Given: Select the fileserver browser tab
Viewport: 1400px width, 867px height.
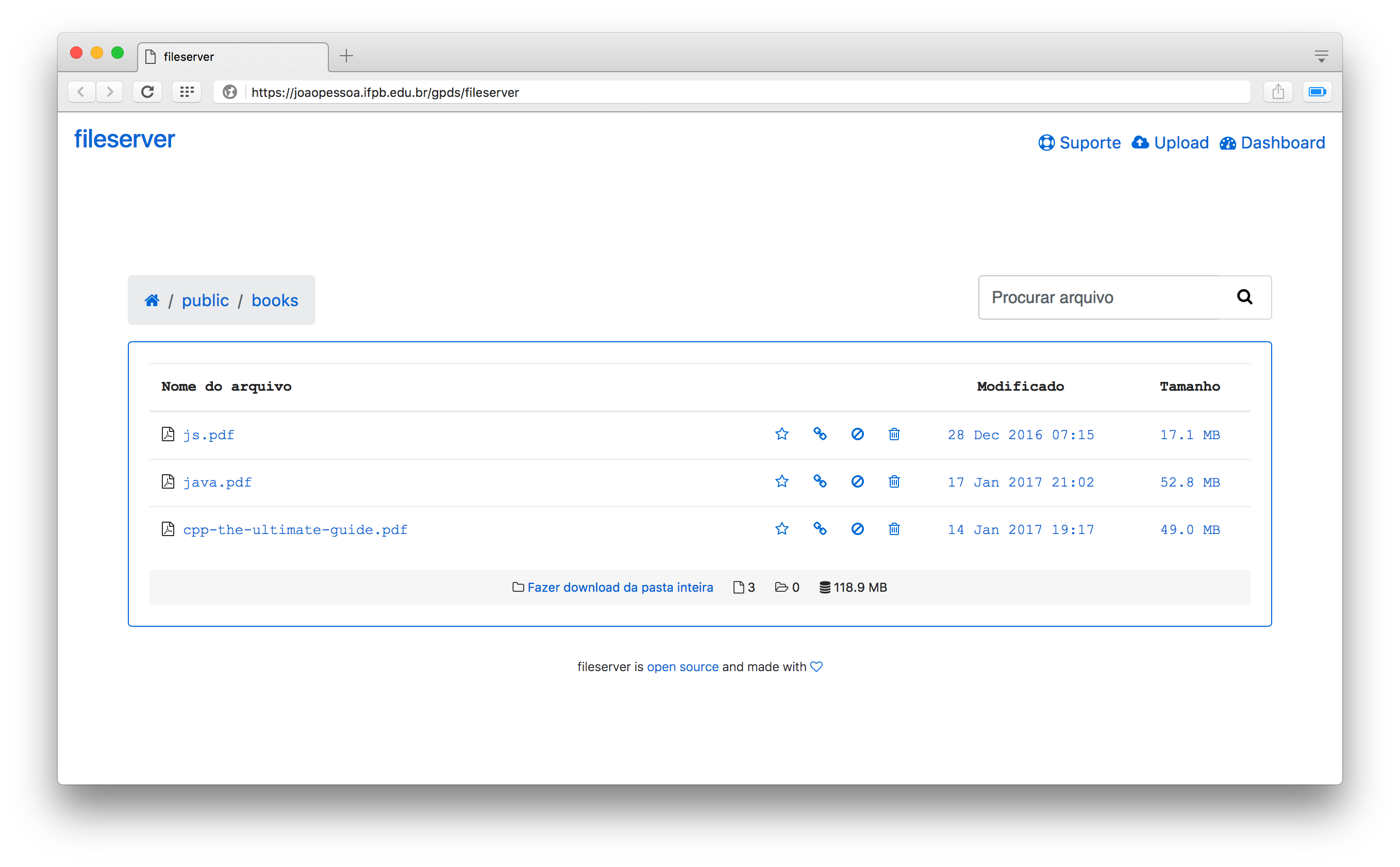Looking at the screenshot, I should coord(233,57).
